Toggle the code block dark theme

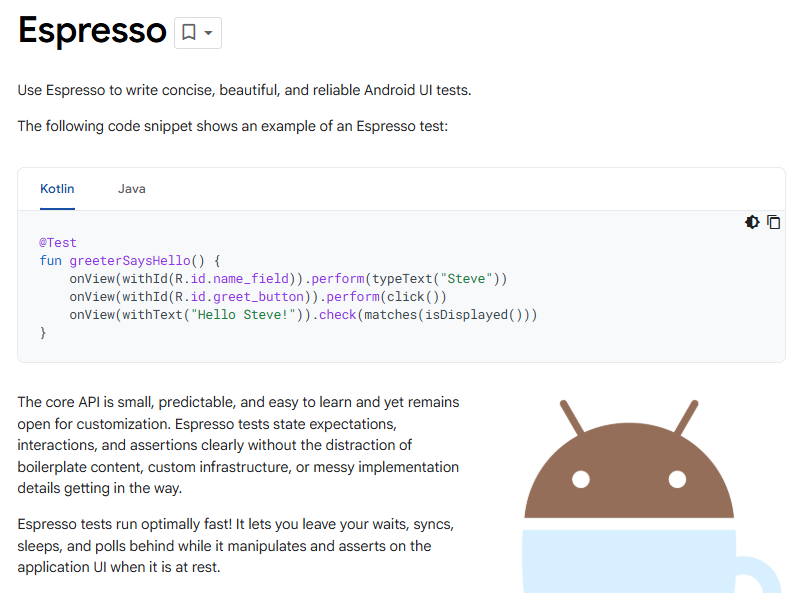pos(752,222)
